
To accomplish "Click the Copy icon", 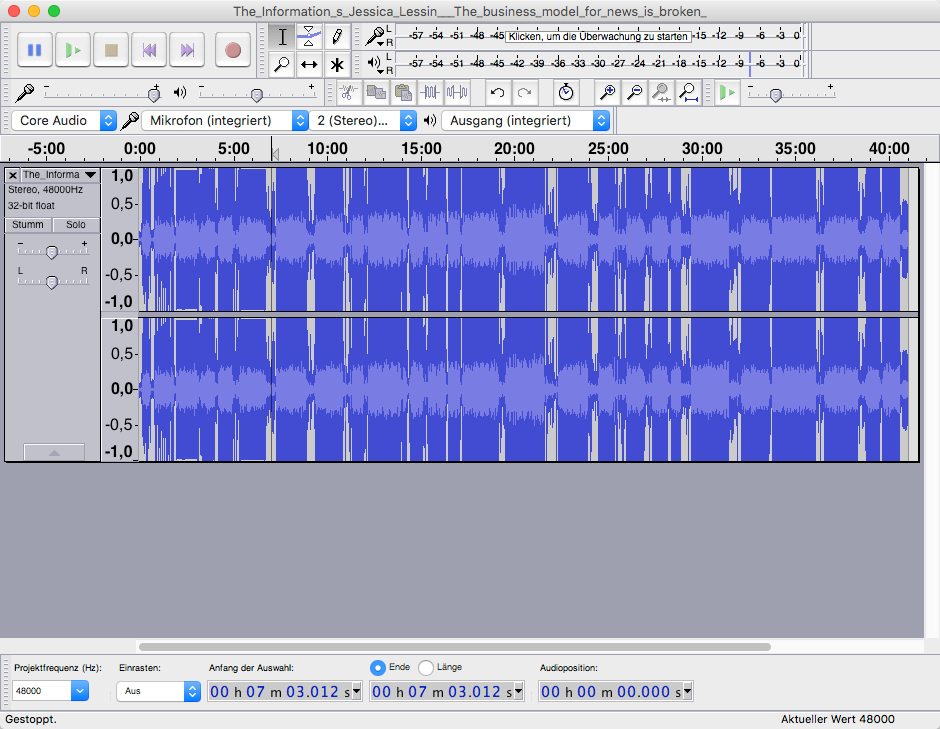I will click(x=376, y=92).
